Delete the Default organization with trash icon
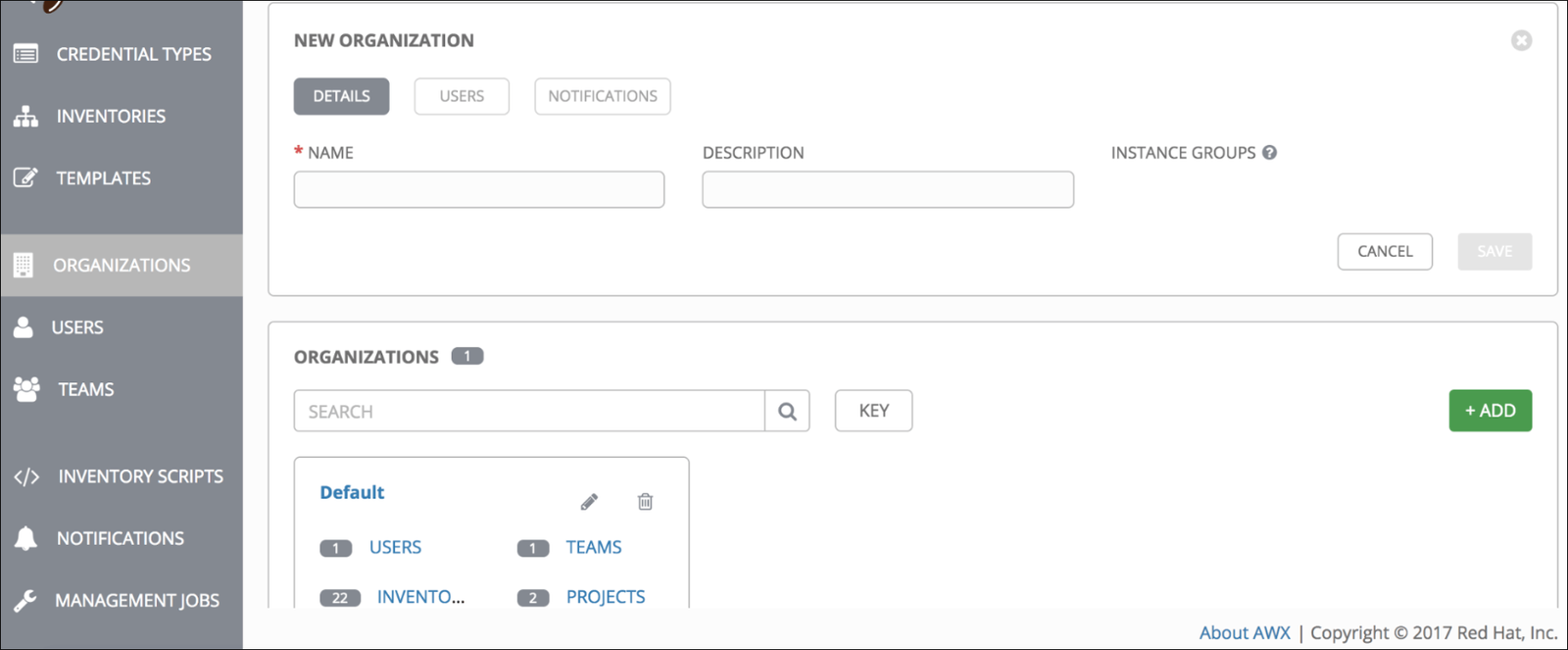Screen dimensions: 1568x650 coord(645,502)
